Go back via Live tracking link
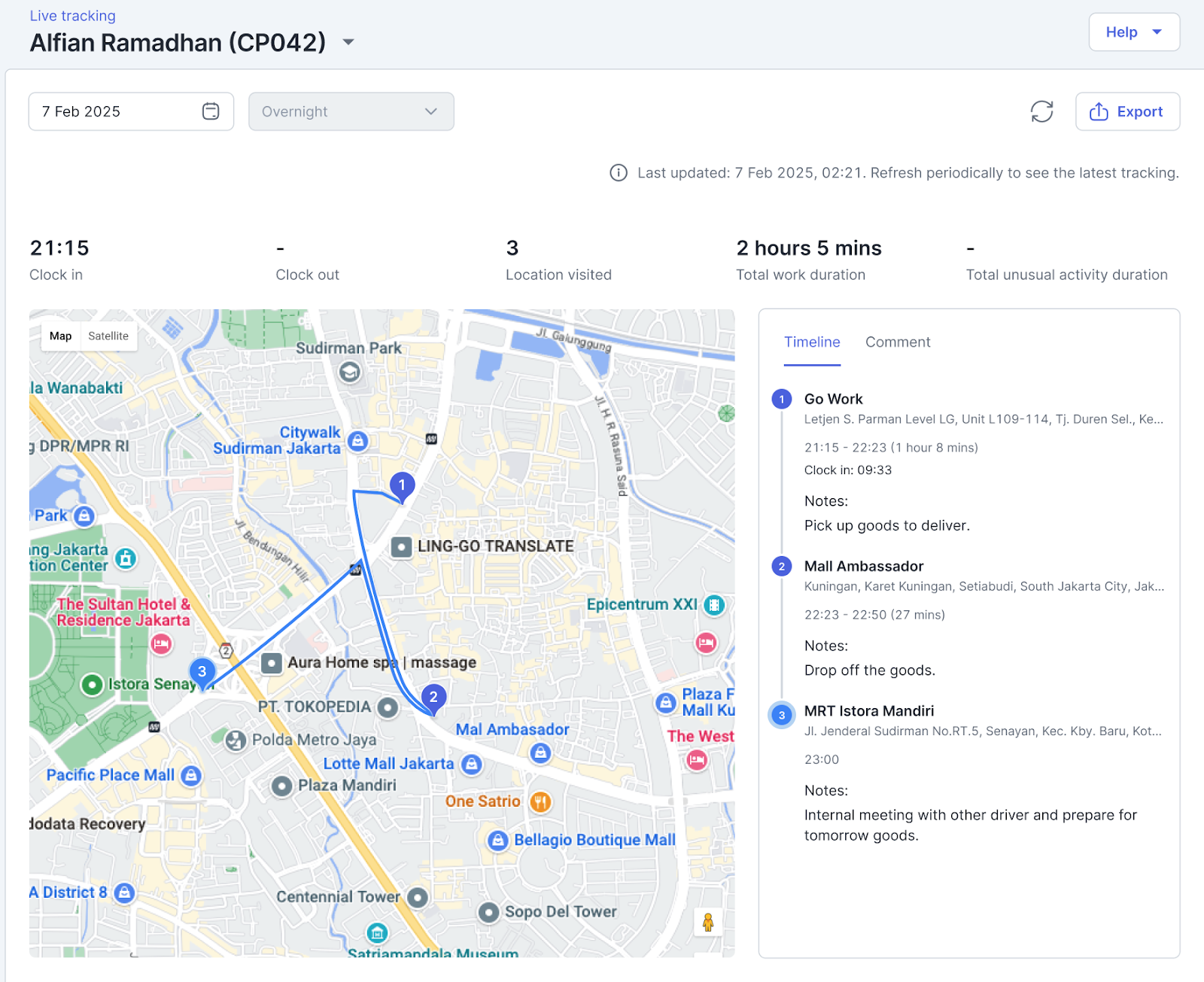The height and width of the screenshot is (982, 1204). [73, 16]
